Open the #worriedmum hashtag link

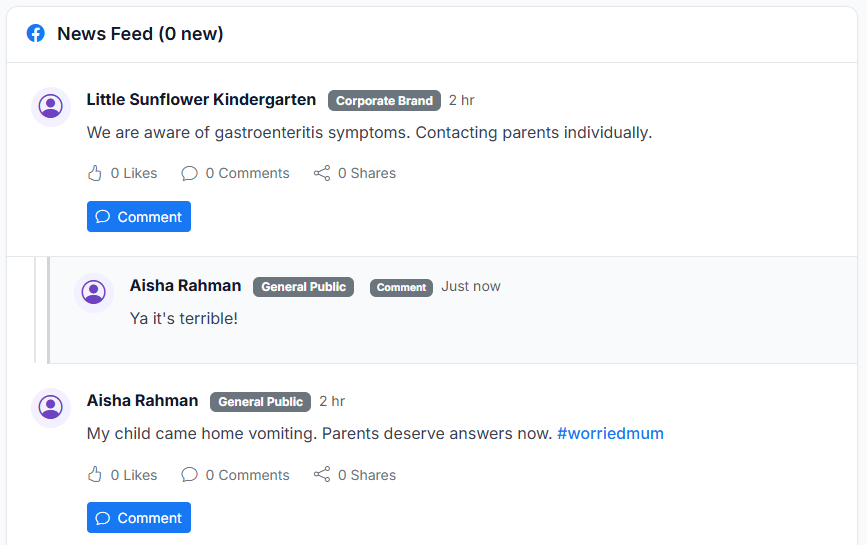(x=610, y=433)
